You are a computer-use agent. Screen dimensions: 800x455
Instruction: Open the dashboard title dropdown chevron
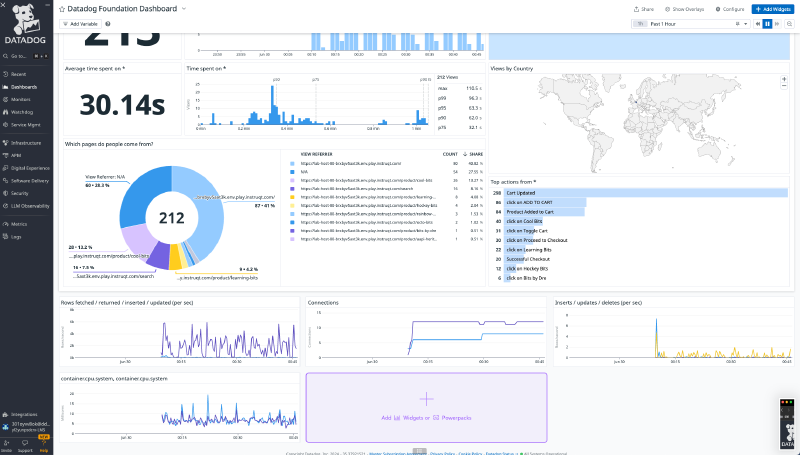pos(184,7)
